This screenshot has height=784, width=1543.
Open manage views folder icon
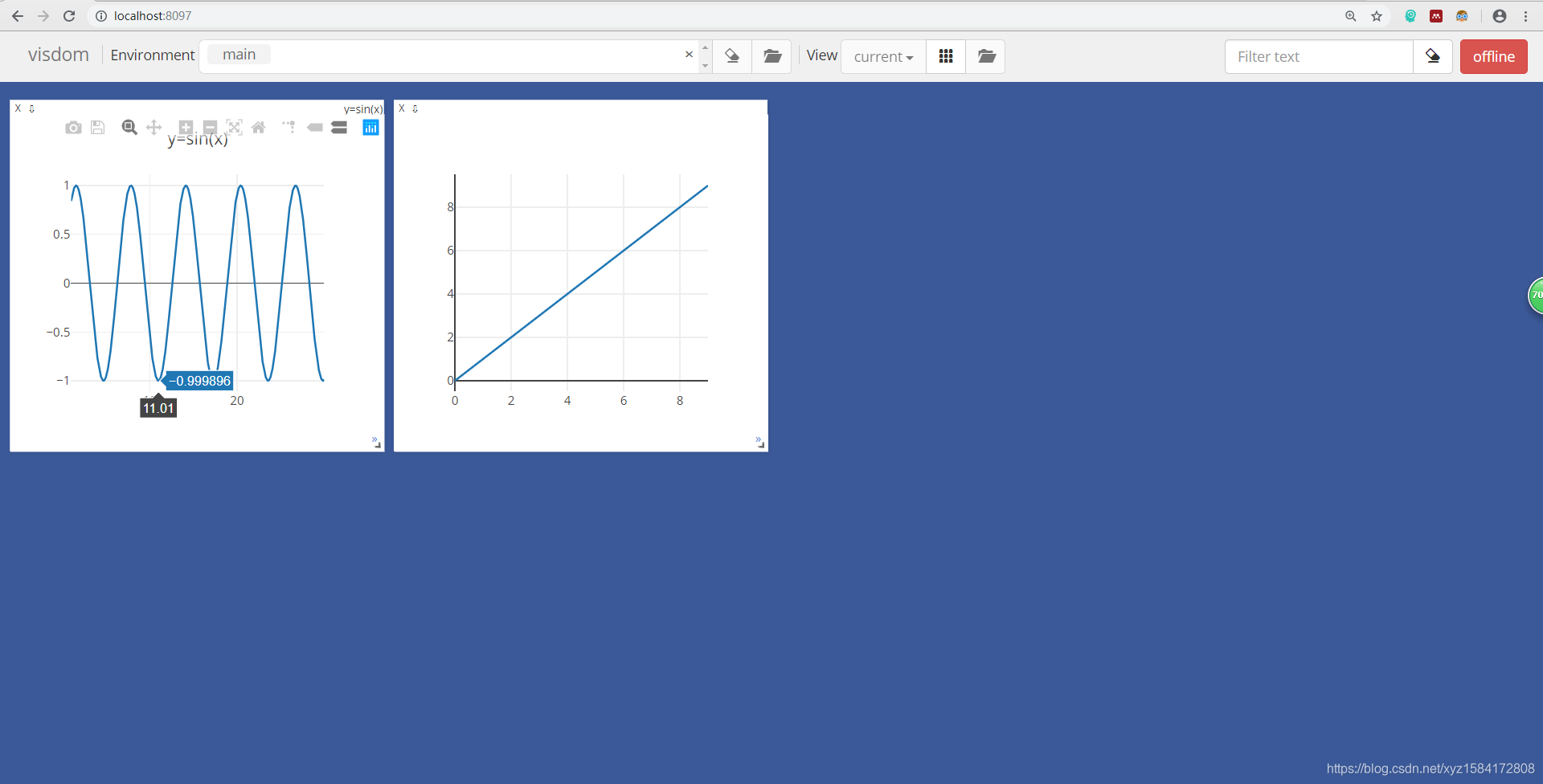(986, 56)
